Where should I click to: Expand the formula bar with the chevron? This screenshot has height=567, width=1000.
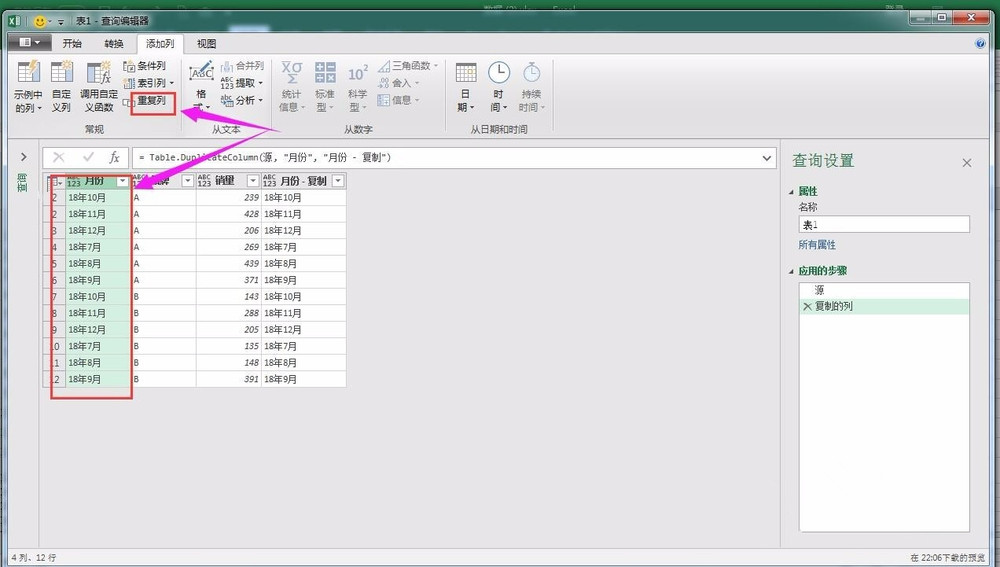click(x=767, y=158)
